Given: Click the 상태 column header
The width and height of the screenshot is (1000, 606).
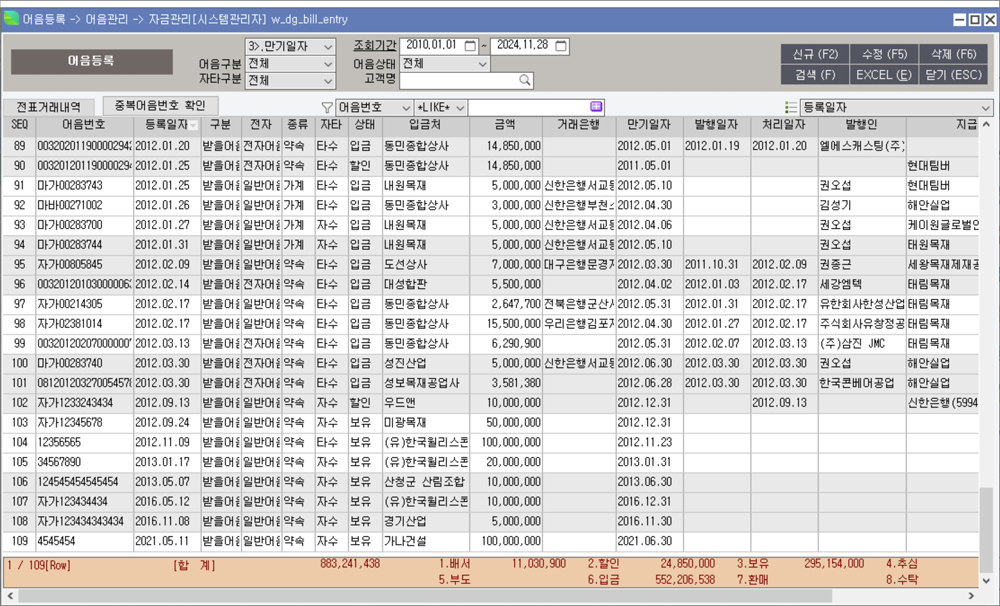Looking at the screenshot, I should click(365, 126).
